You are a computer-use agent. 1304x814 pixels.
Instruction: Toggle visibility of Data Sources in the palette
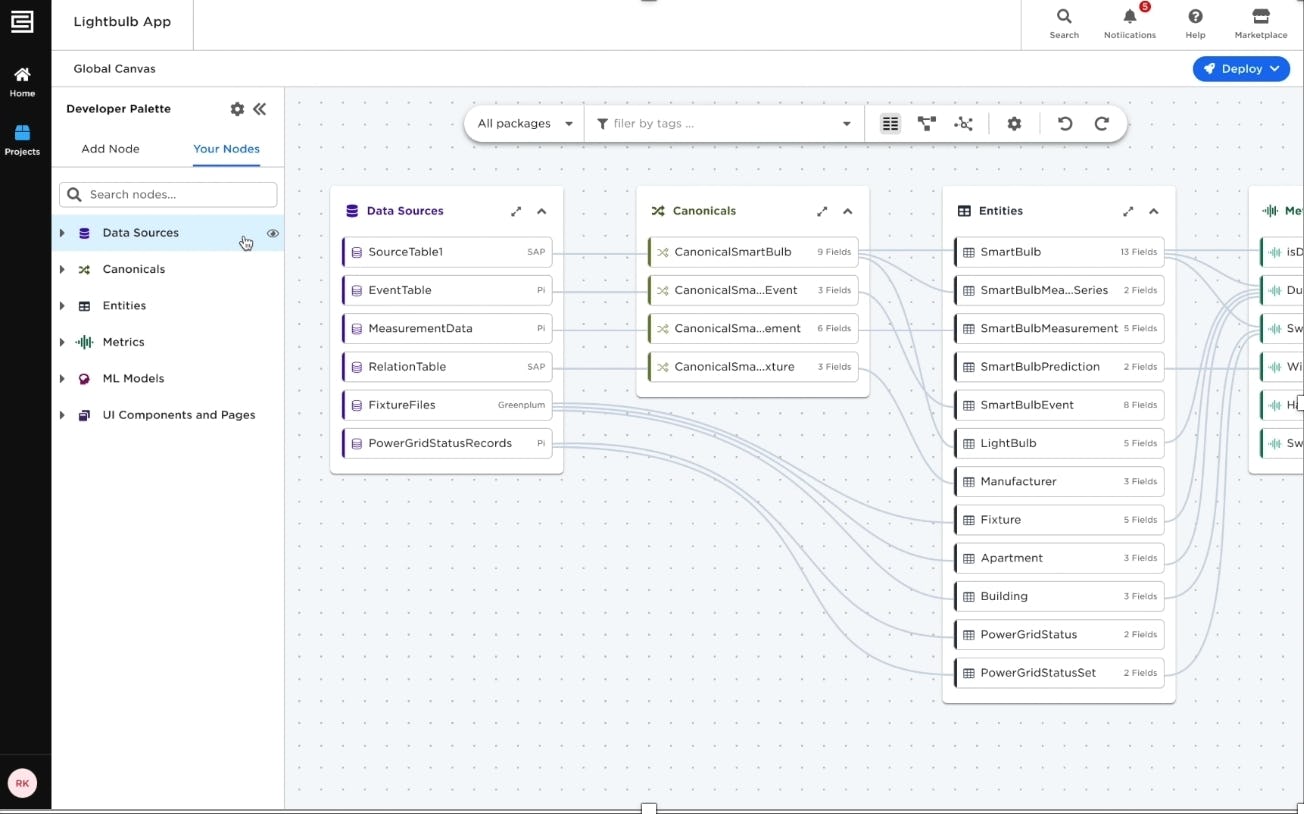point(273,233)
